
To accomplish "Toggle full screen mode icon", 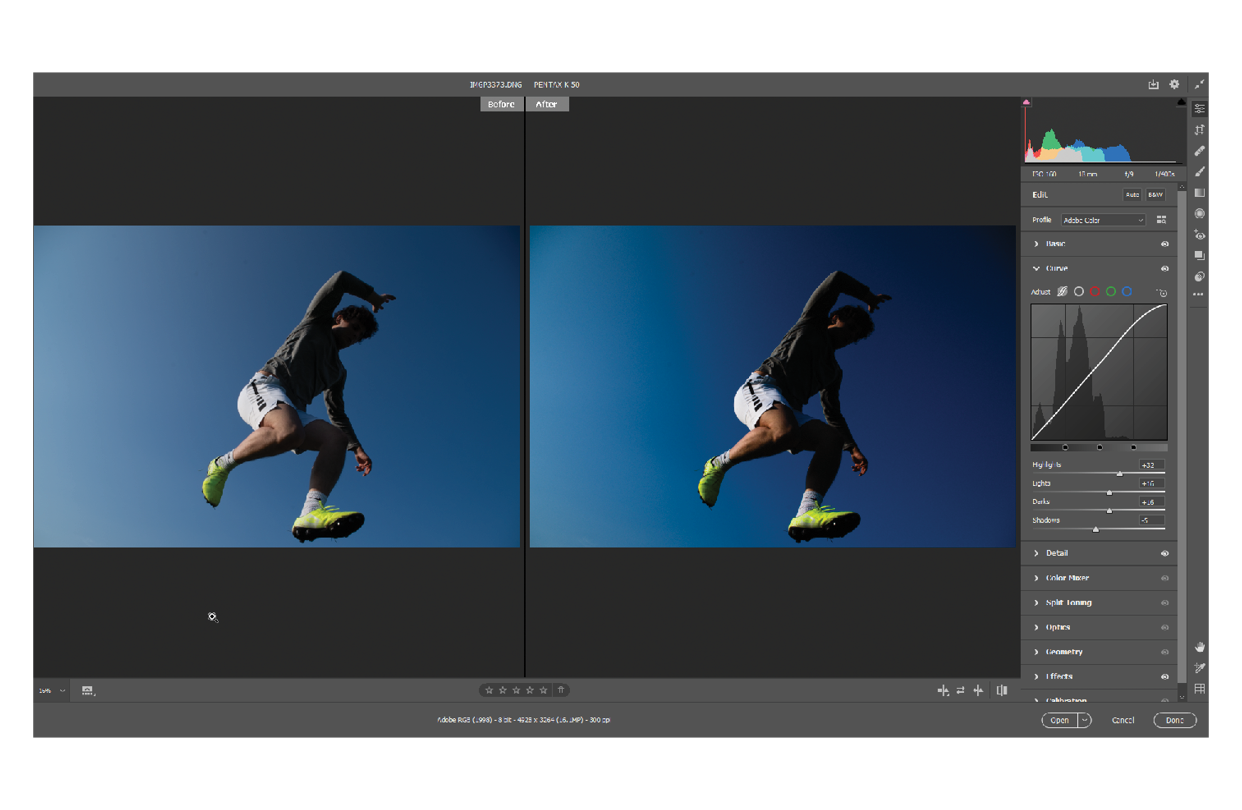I will [1198, 85].
